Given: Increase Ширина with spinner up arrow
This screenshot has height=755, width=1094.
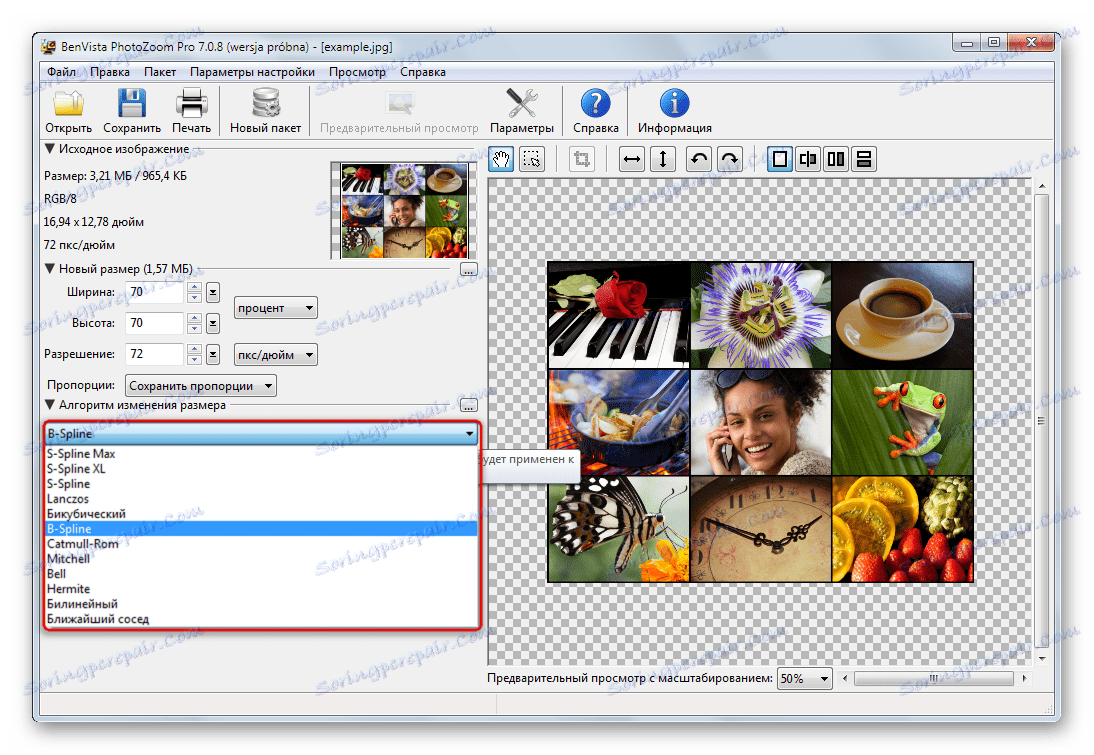Looking at the screenshot, I should 195,287.
